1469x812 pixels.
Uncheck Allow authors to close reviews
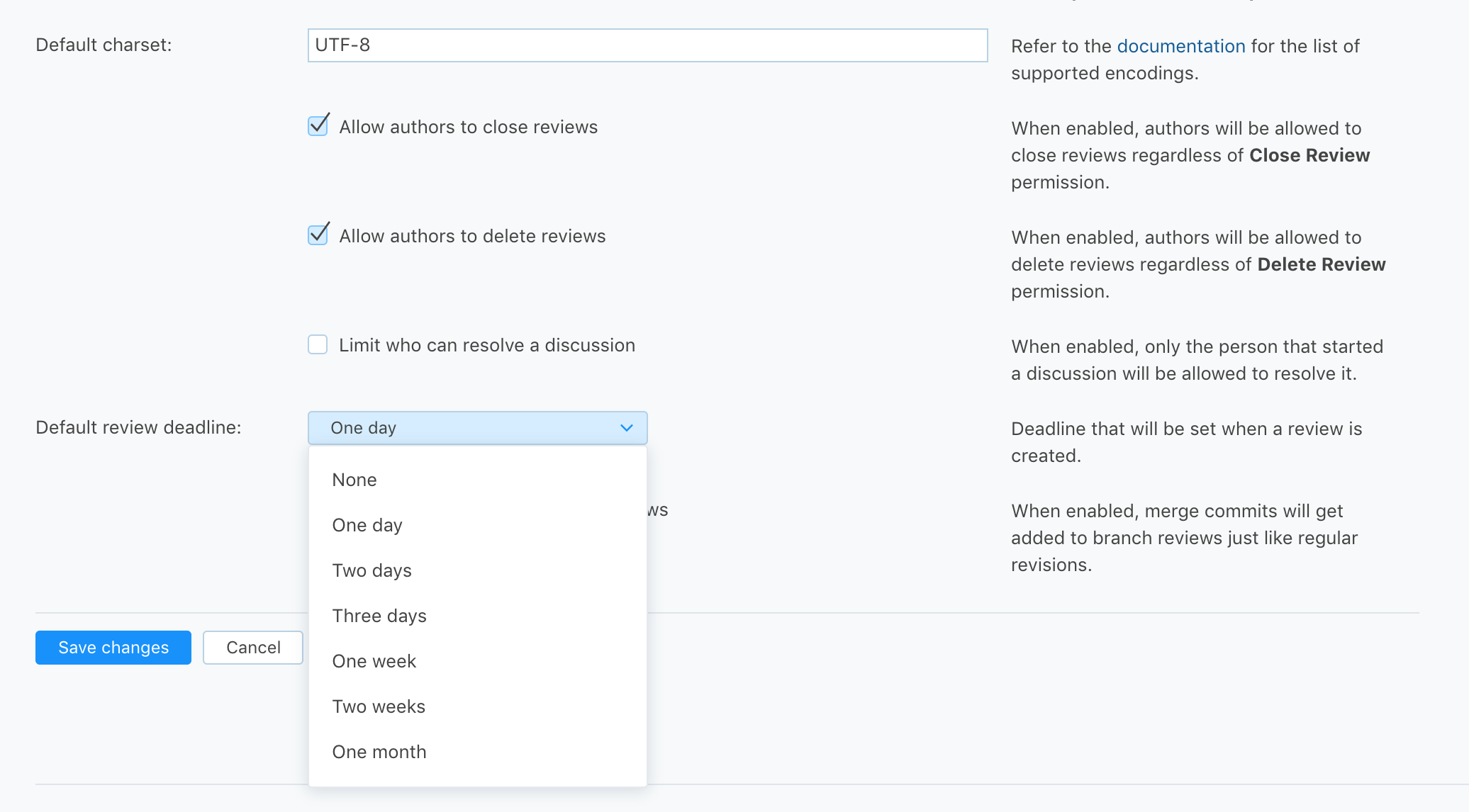tap(318, 126)
